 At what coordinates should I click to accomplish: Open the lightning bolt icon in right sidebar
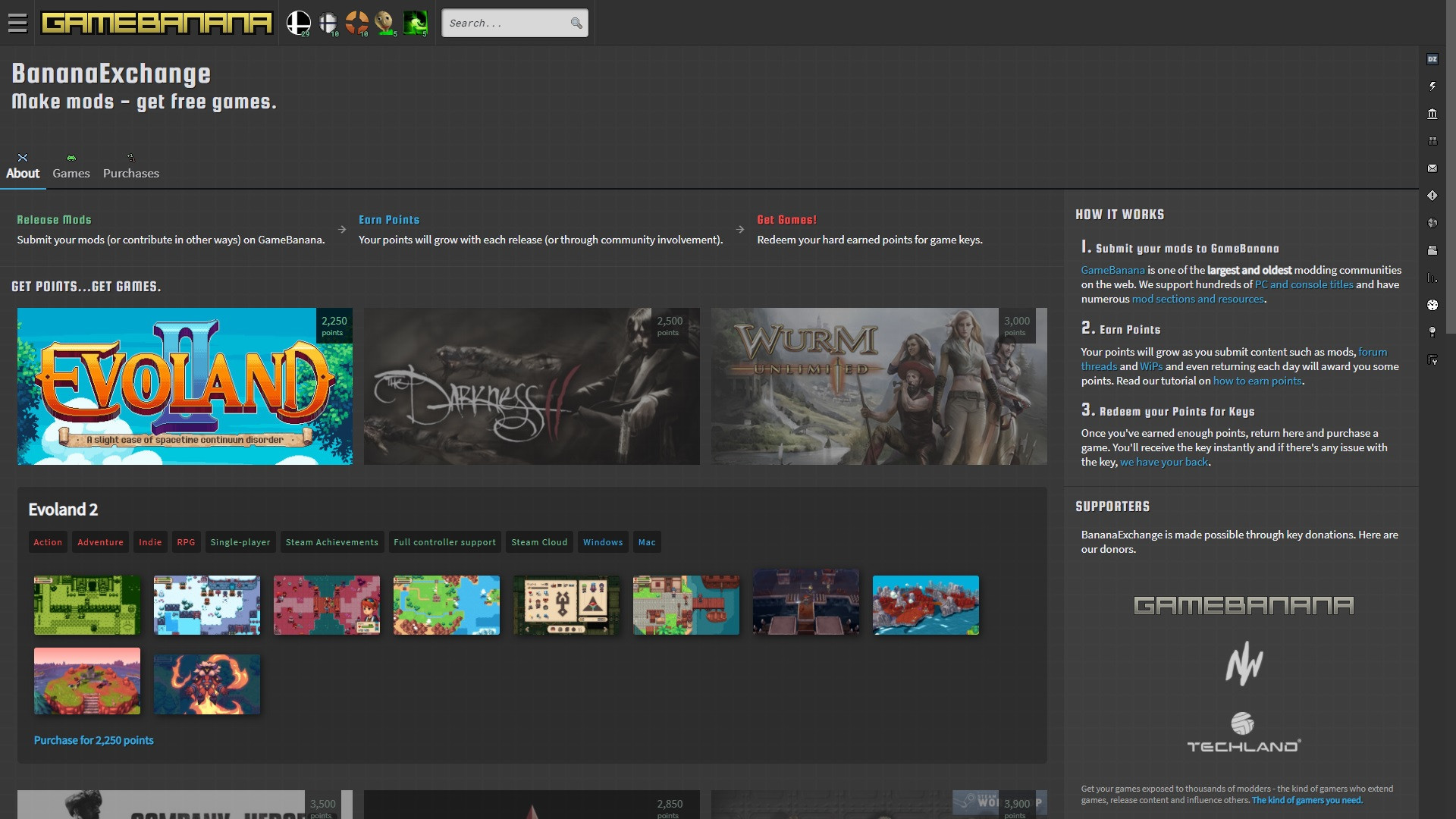(x=1433, y=86)
